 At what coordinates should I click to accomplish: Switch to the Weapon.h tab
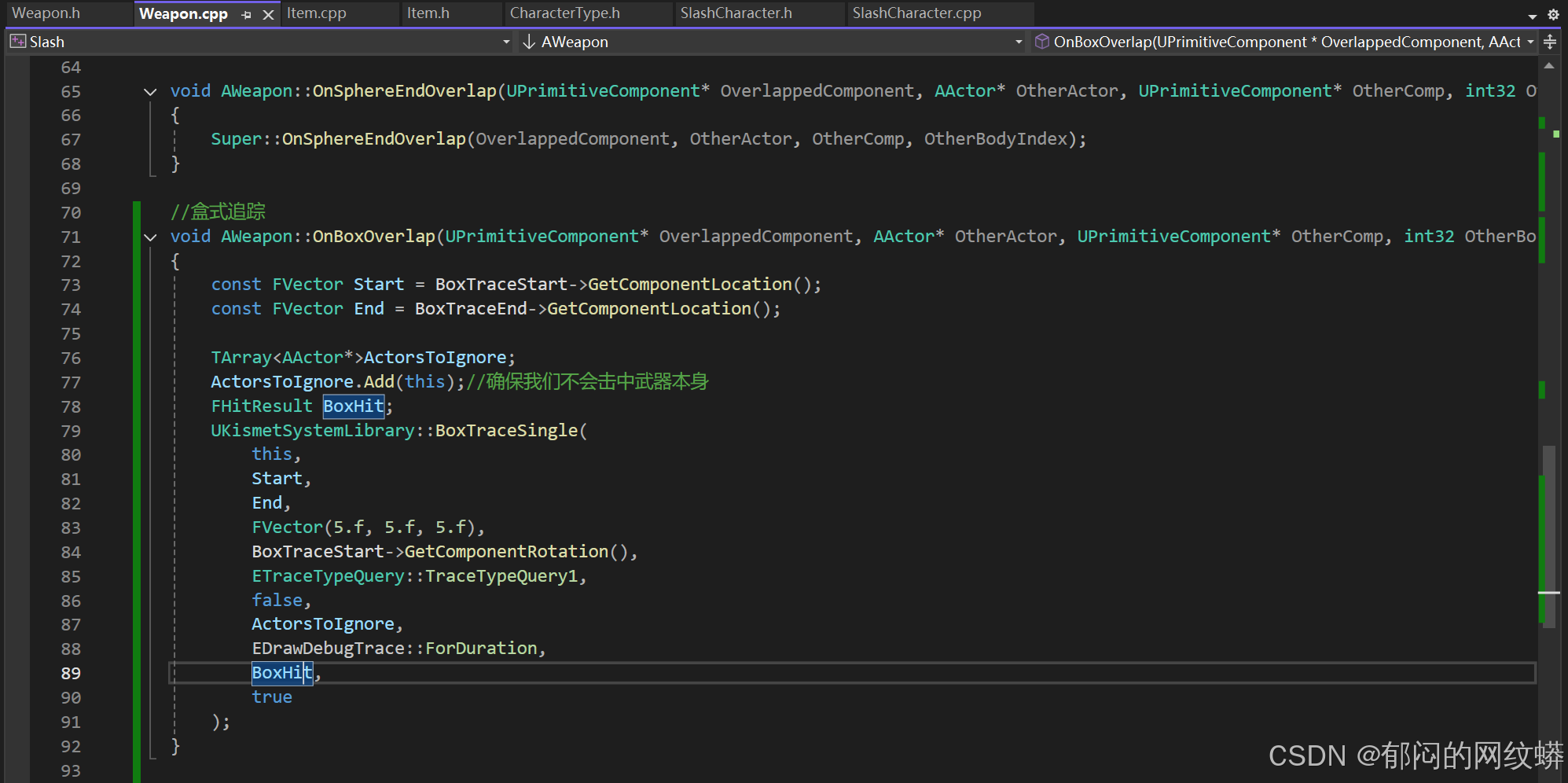[x=46, y=13]
